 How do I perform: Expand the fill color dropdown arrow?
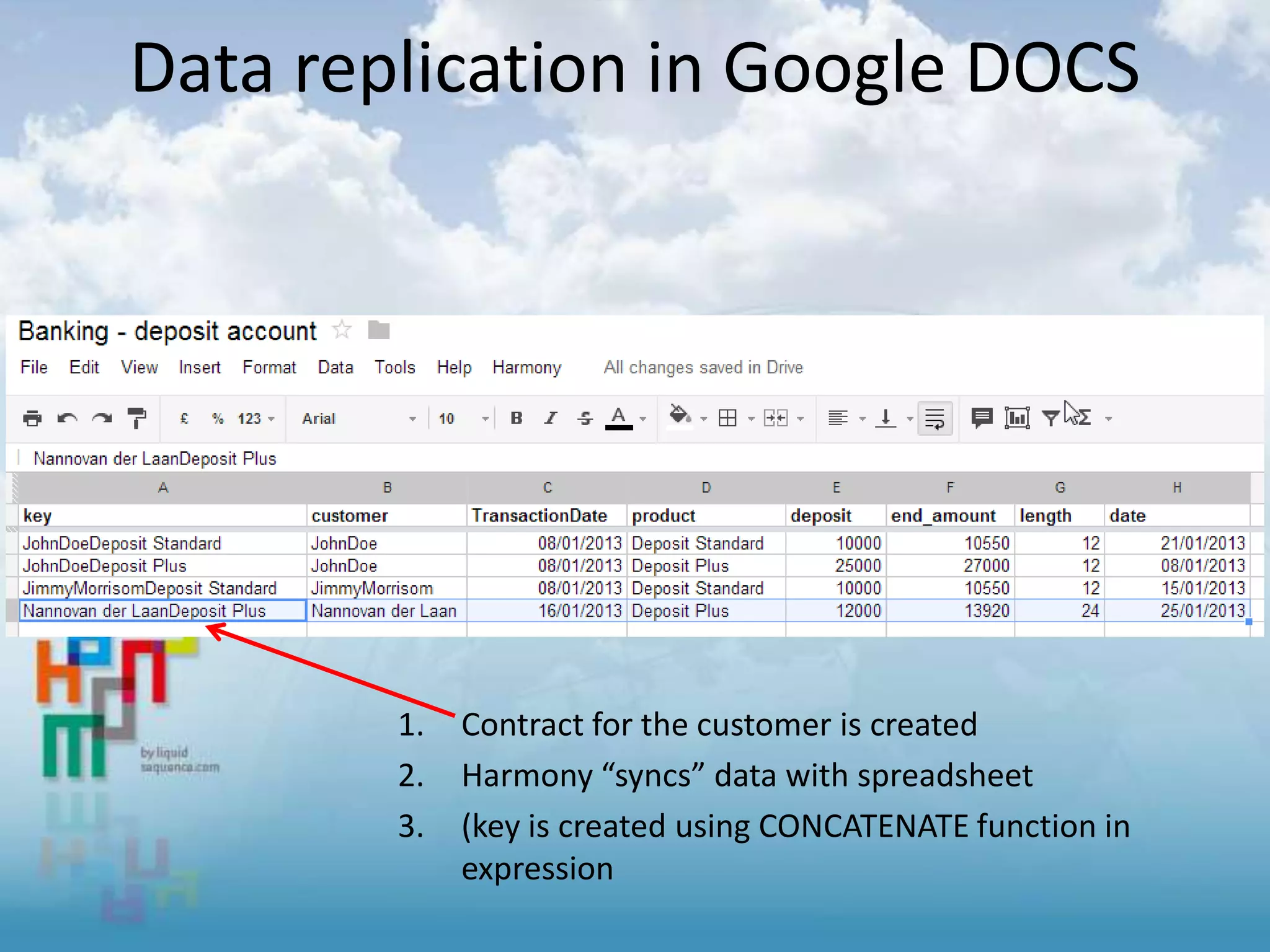click(703, 419)
